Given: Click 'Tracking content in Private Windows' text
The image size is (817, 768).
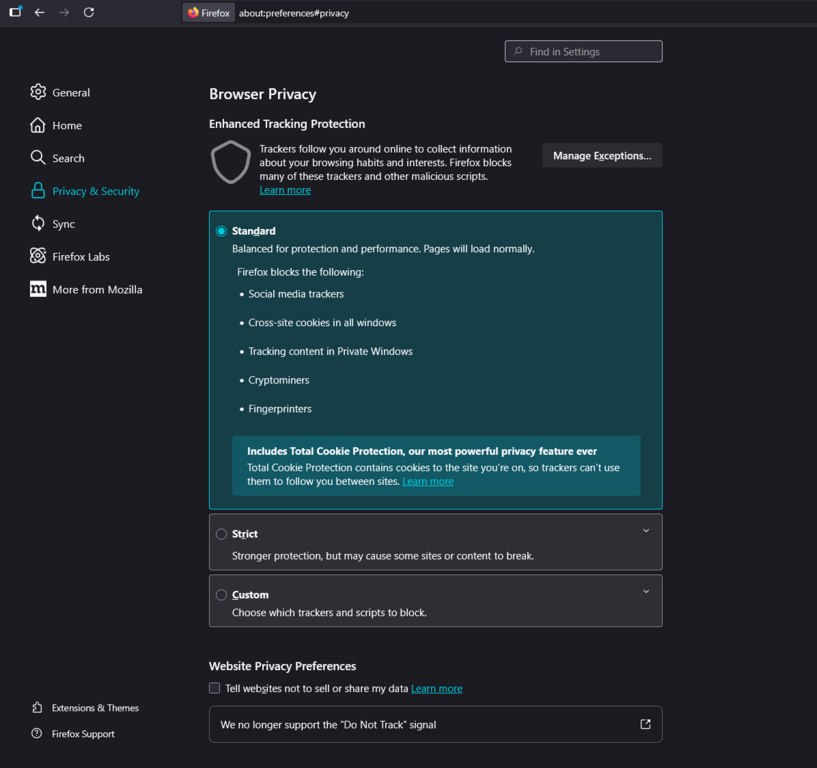Looking at the screenshot, I should point(330,351).
